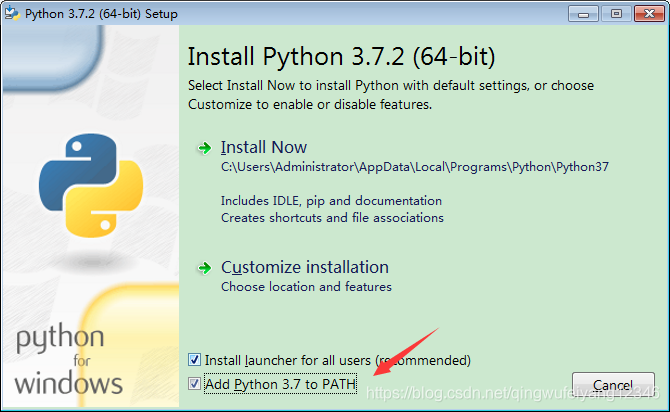Viewport: 670px width, 412px height.
Task: Click 'Install launcher for all users' label
Action: tap(338, 360)
